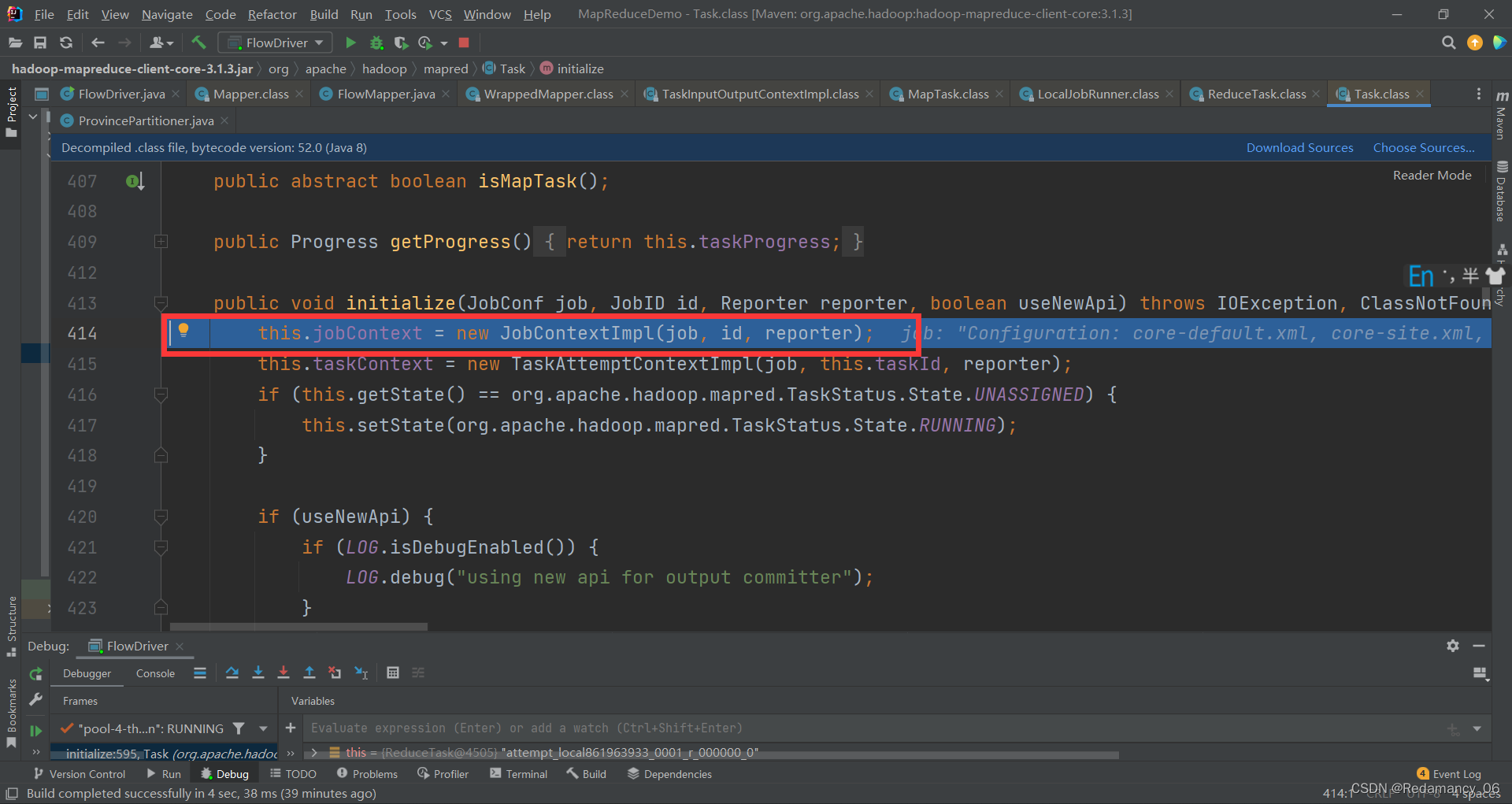Screen dimensions: 1512x804
Task: Open debugger settings wrench icon
Action: [x=35, y=699]
